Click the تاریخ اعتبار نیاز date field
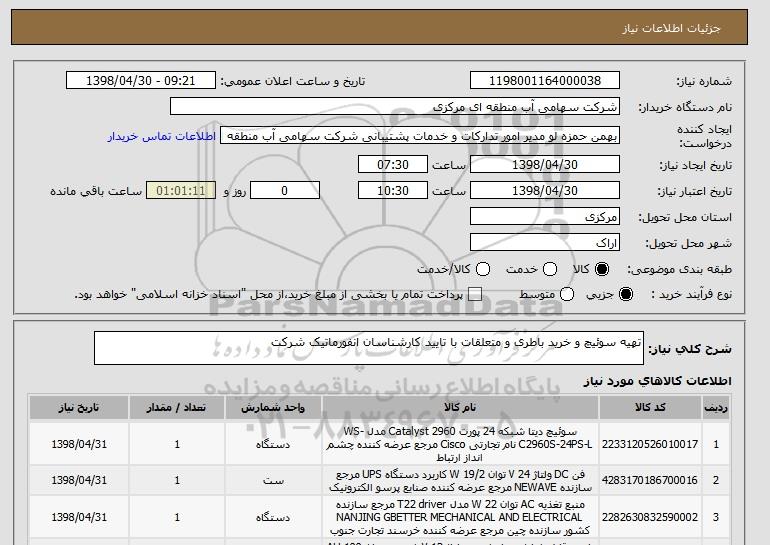The height and width of the screenshot is (545, 770). [x=545, y=191]
